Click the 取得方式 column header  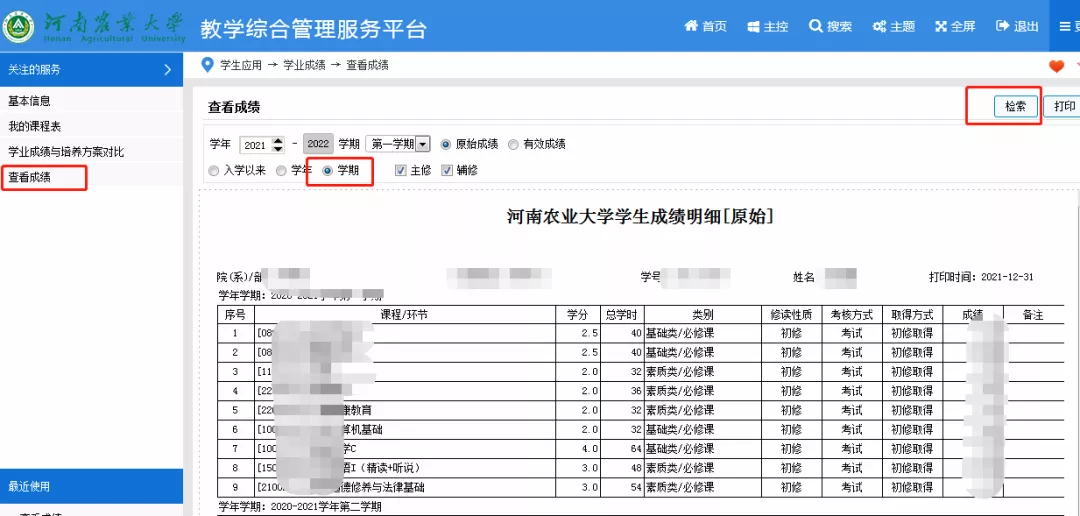[x=912, y=315]
